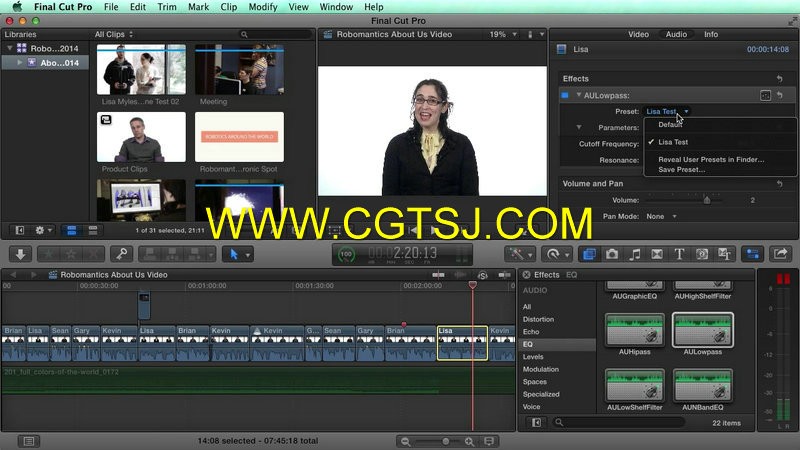Choose Lisa Test preset entry
This screenshot has height=450, width=800.
tap(673, 142)
